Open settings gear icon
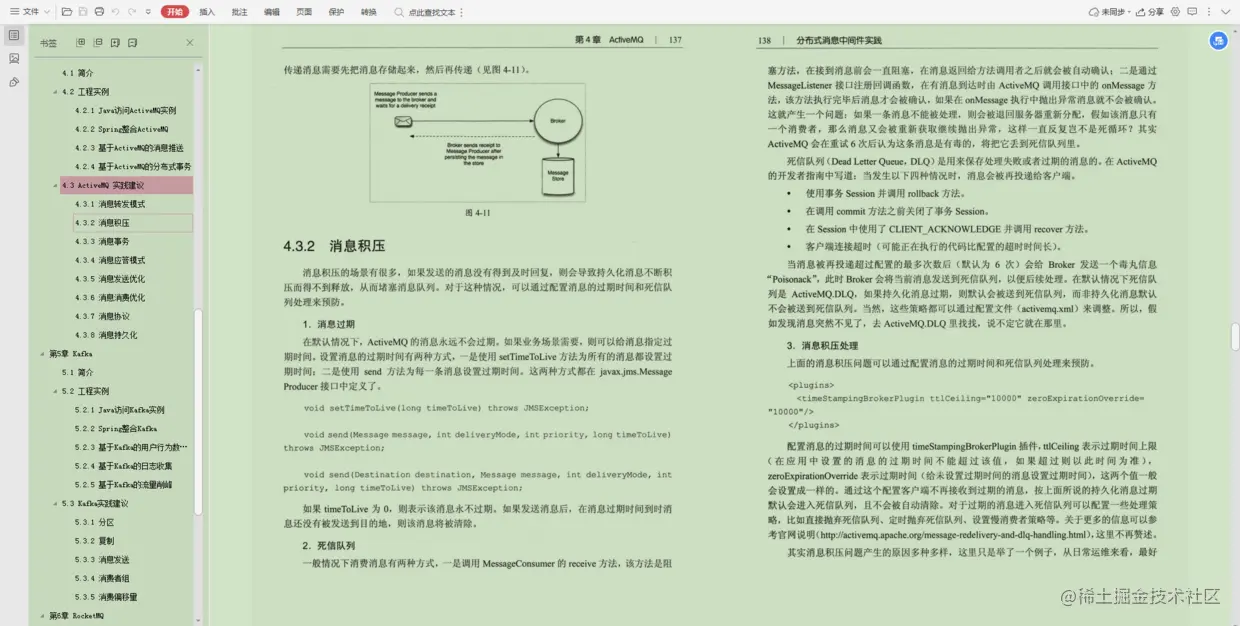The height and width of the screenshot is (626, 1240). pyautogui.click(x=1176, y=12)
